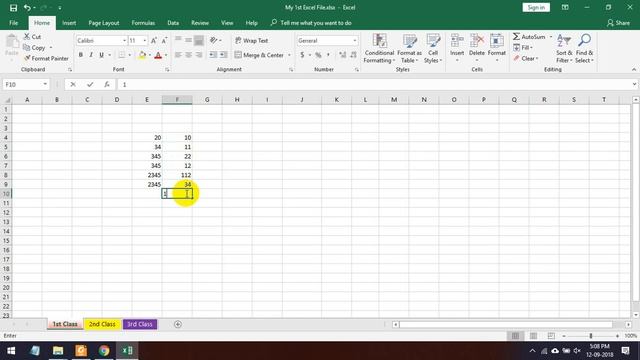The image size is (640, 360).
Task: Select the Format Painter brush
Action: click(x=27, y=58)
